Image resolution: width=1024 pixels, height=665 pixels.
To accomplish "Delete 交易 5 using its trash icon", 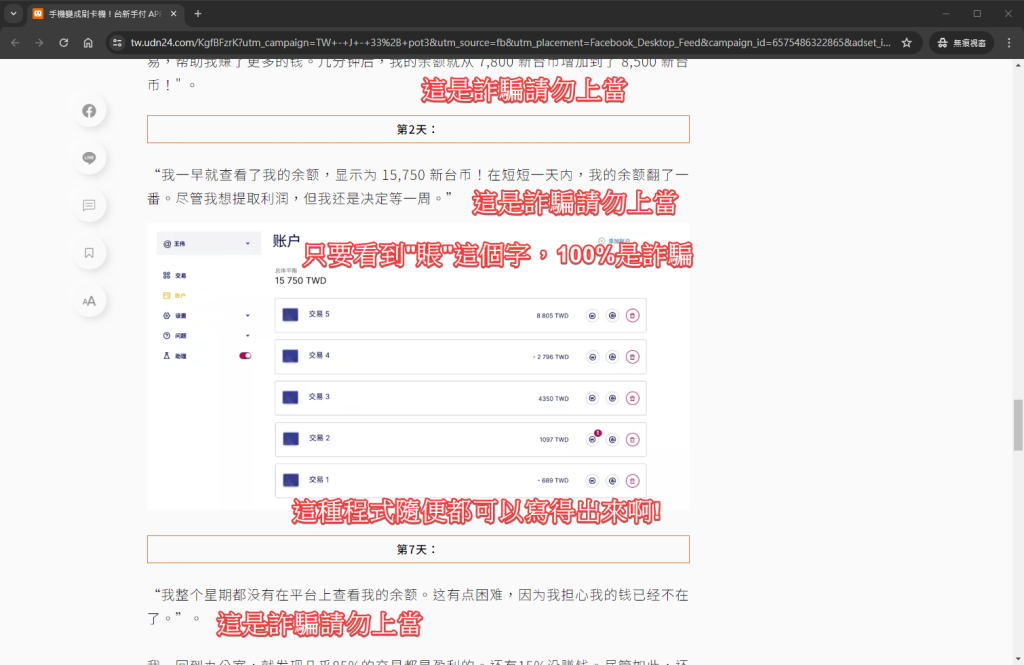I will coord(632,315).
